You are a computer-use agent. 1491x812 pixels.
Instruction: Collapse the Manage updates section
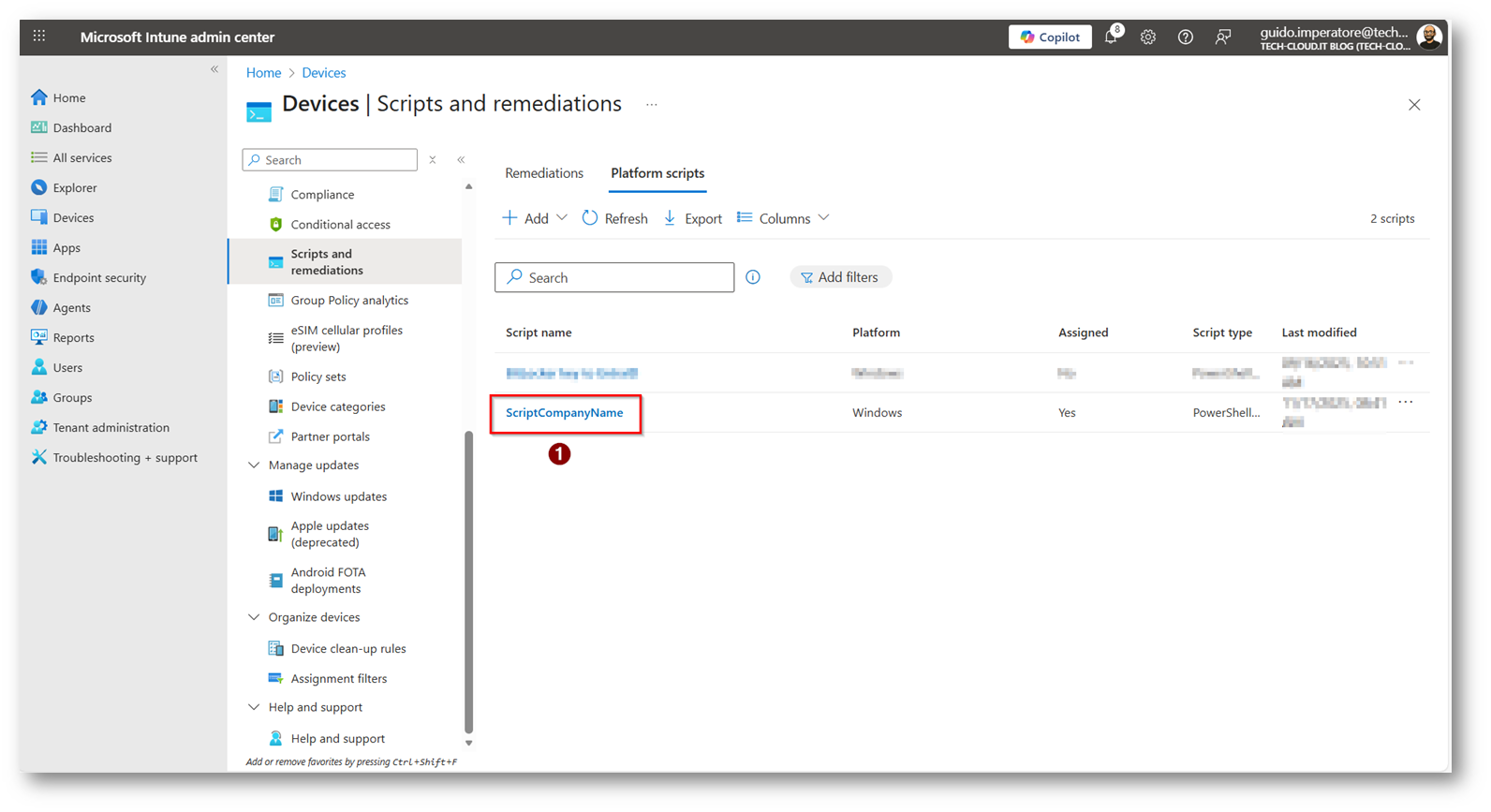(254, 465)
